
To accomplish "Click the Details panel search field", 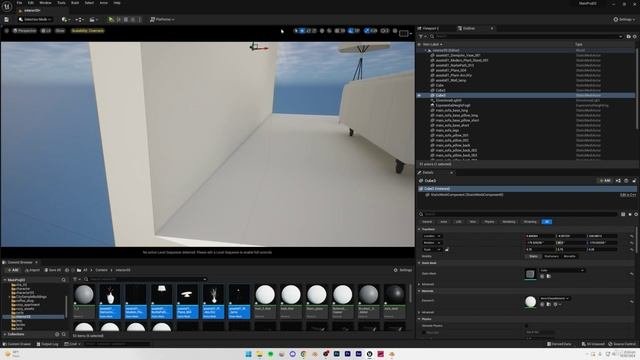I will click(x=520, y=214).
